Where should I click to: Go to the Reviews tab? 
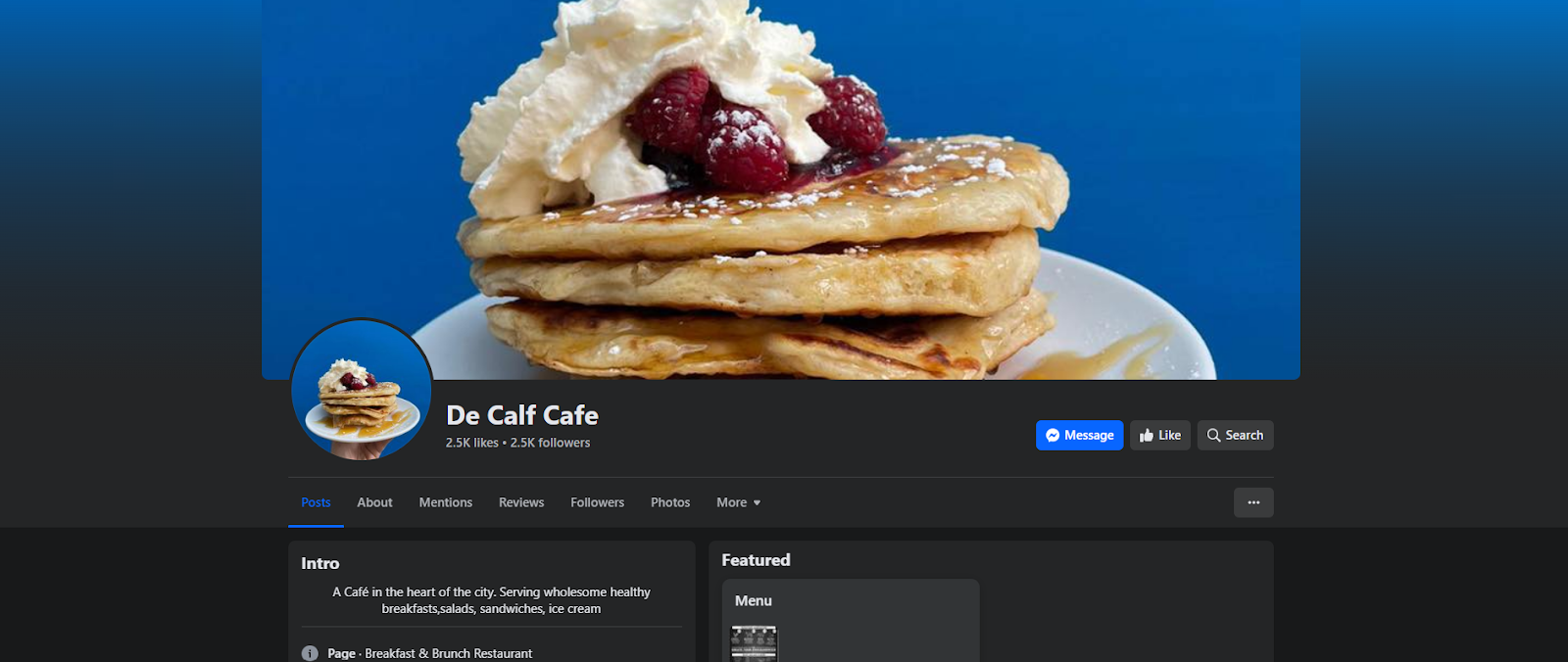[521, 502]
